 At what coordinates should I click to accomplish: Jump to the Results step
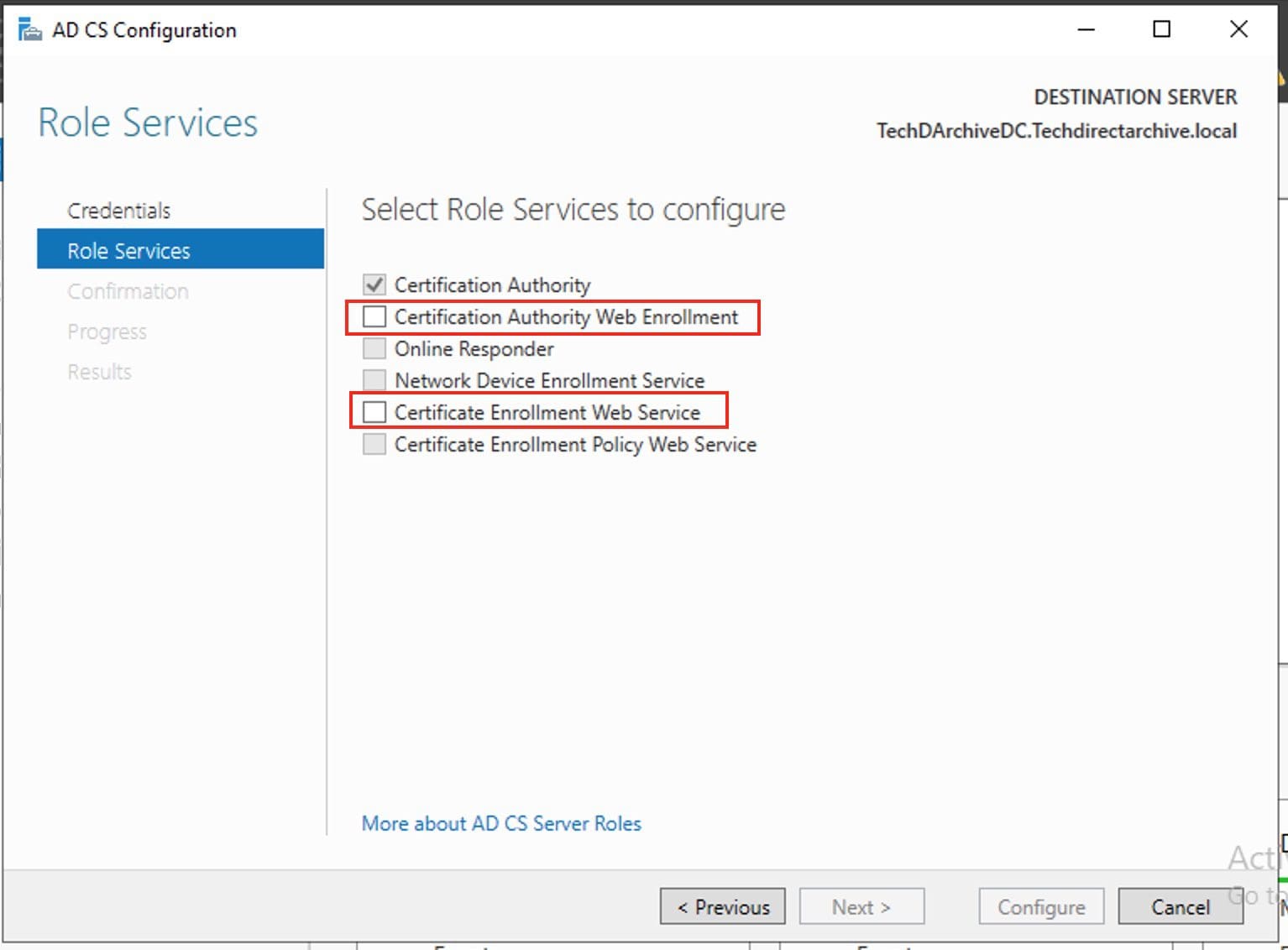point(99,372)
